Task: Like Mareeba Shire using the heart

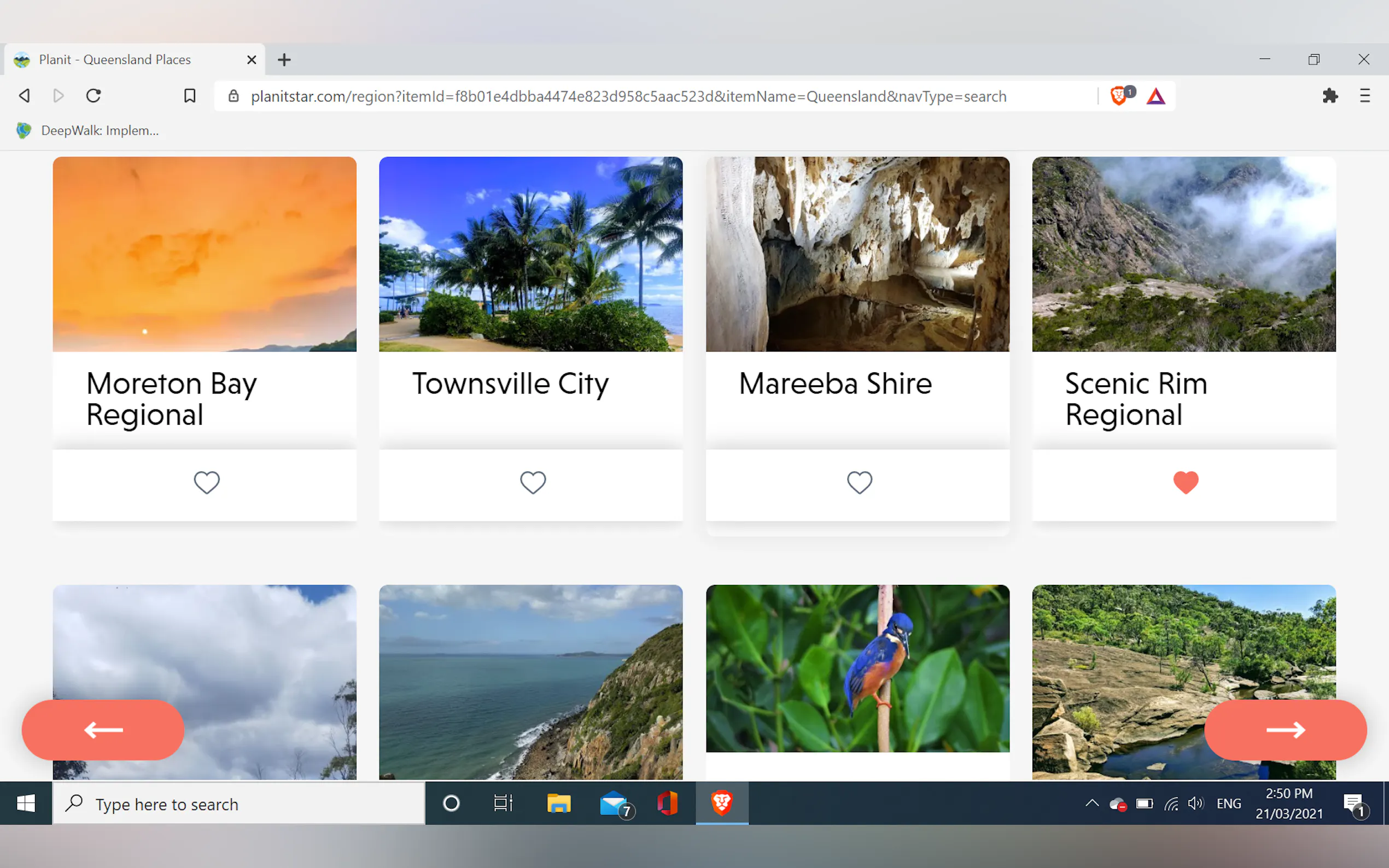Action: (x=859, y=482)
